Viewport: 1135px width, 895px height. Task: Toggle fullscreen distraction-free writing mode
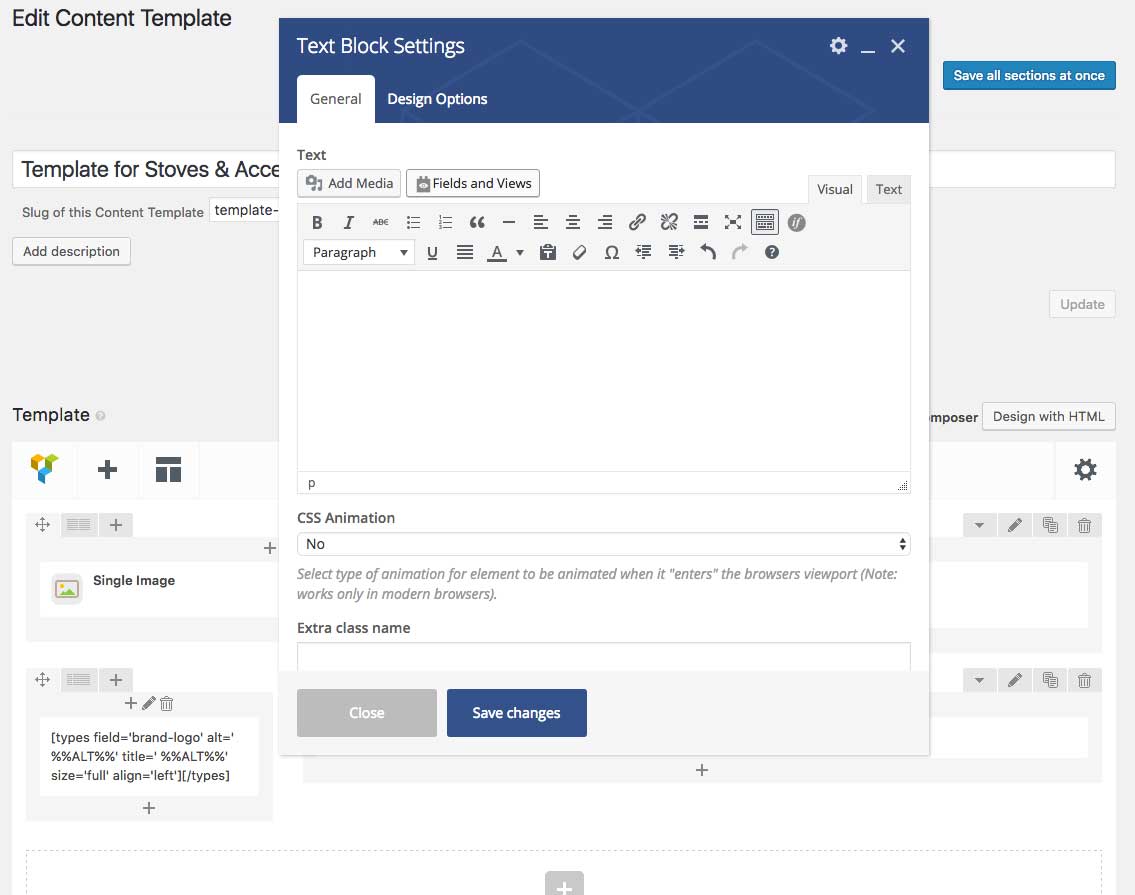(x=733, y=223)
